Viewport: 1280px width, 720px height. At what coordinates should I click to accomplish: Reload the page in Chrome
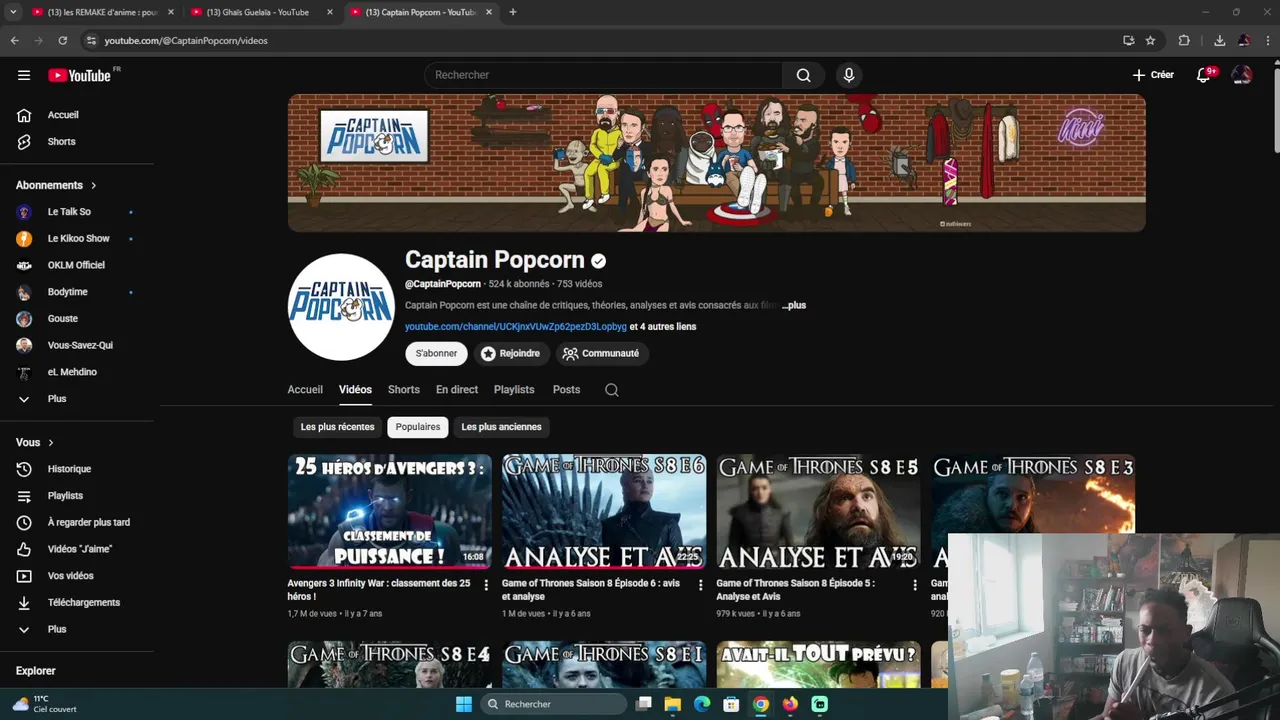(x=62, y=41)
